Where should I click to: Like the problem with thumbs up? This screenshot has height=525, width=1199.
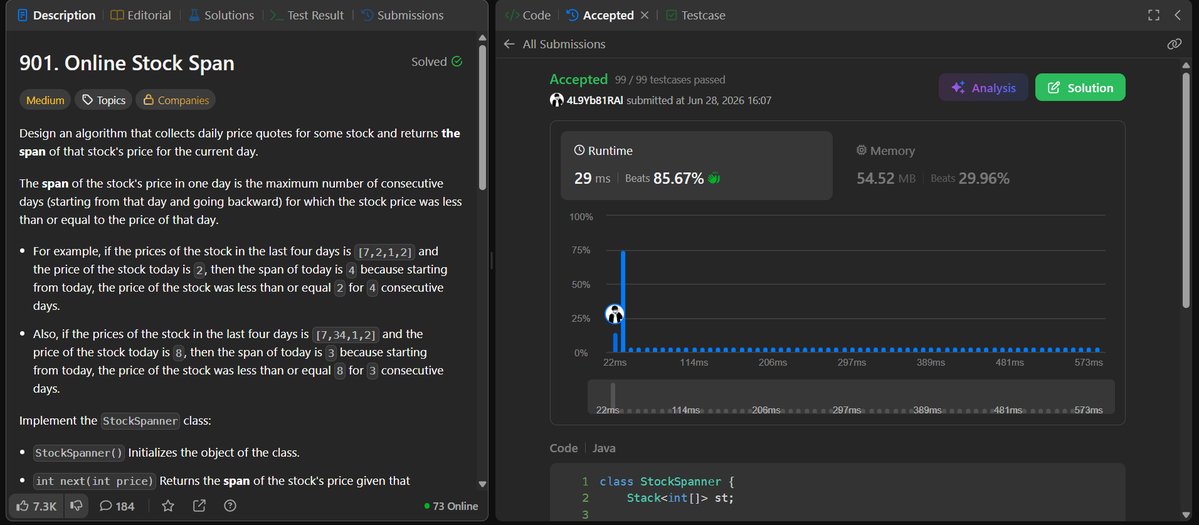[36, 506]
